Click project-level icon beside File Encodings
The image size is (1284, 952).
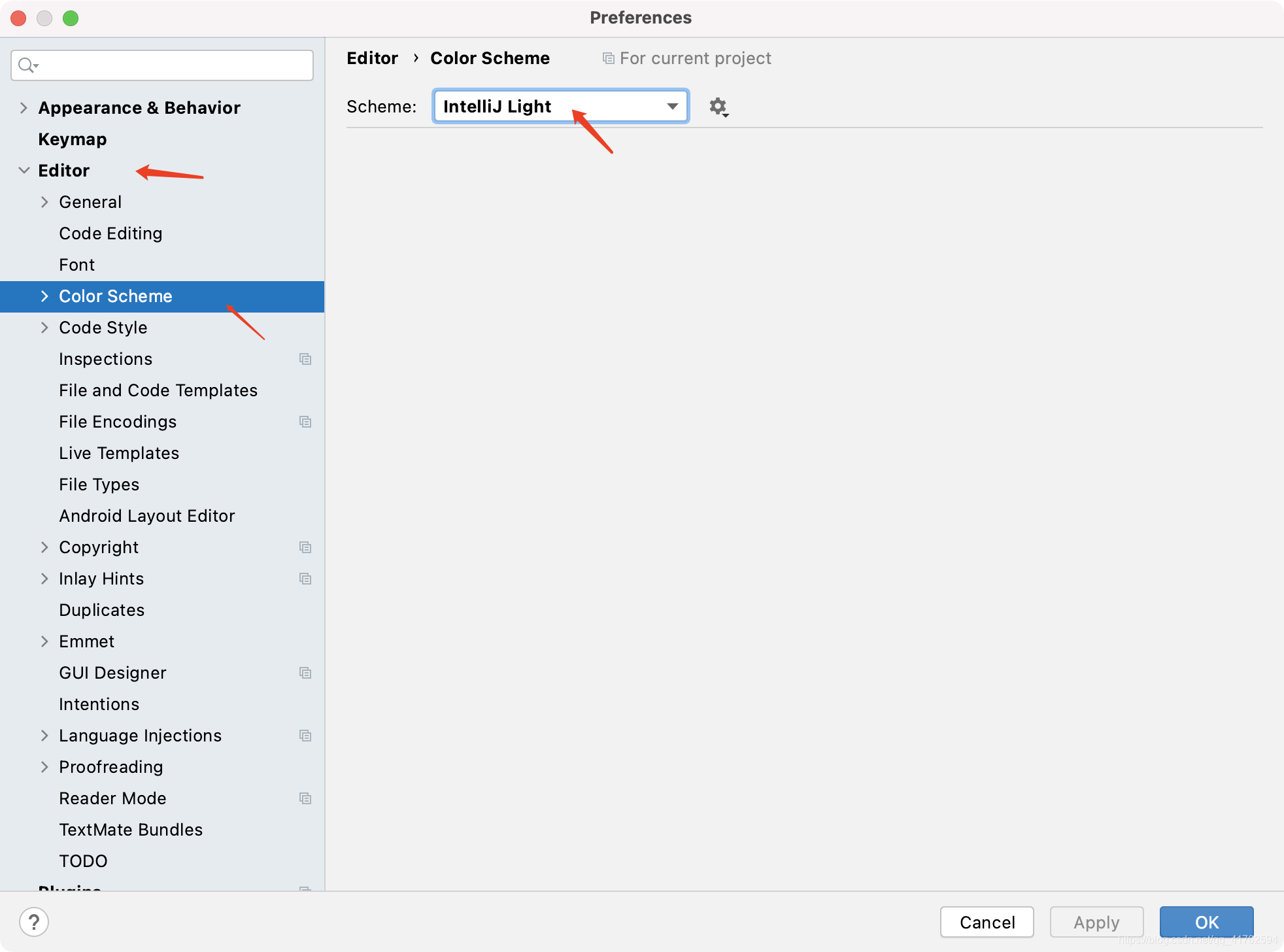tap(305, 422)
